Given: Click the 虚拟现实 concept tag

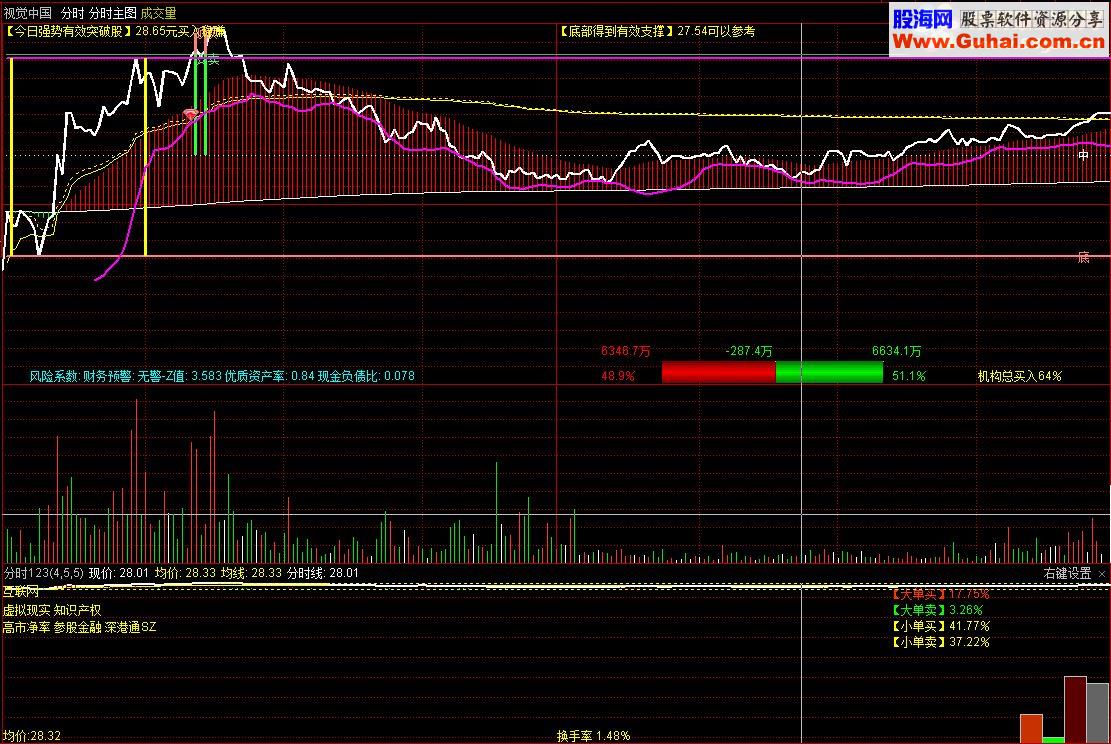Looking at the screenshot, I should coord(26,610).
